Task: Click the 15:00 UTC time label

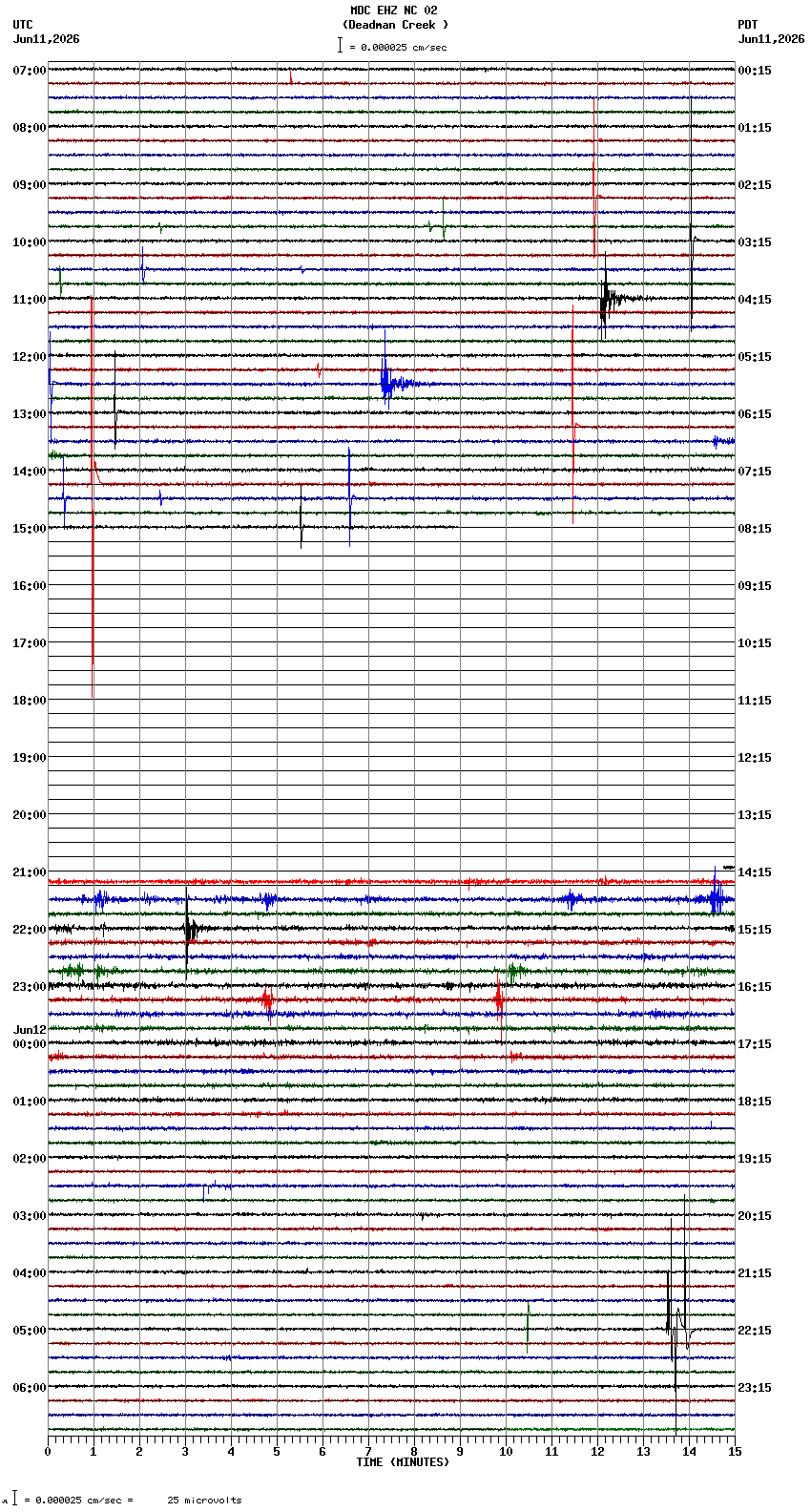Action: (30, 529)
